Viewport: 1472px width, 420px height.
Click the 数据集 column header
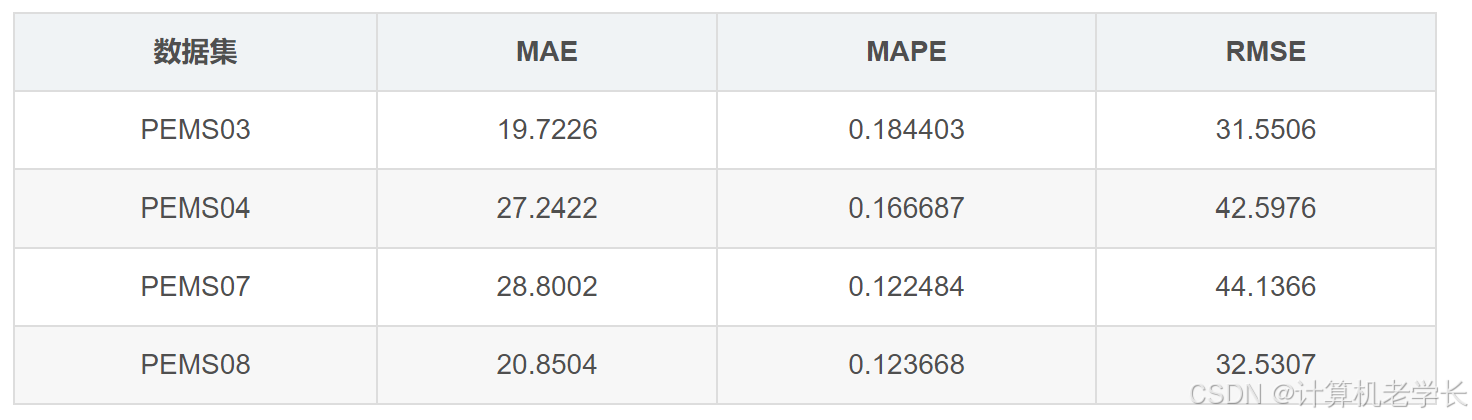(195, 52)
